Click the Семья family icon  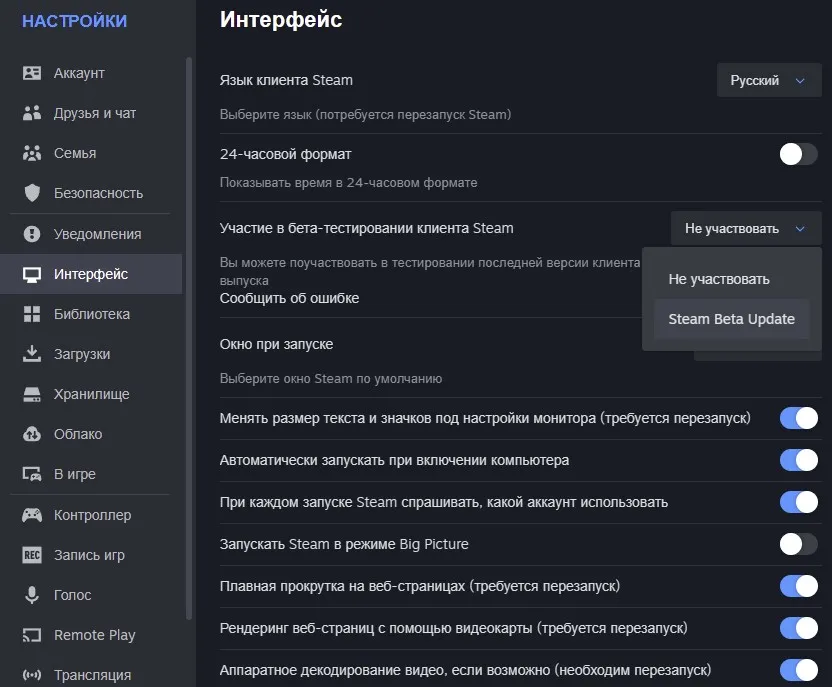coord(32,153)
